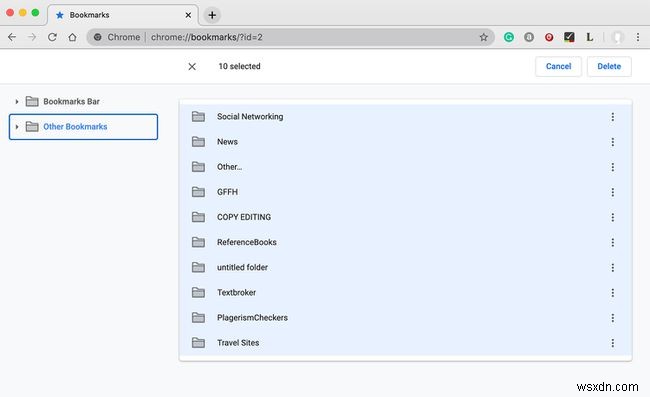Open a new tab with plus button
Screen dimensions: 650x397
[212, 15]
